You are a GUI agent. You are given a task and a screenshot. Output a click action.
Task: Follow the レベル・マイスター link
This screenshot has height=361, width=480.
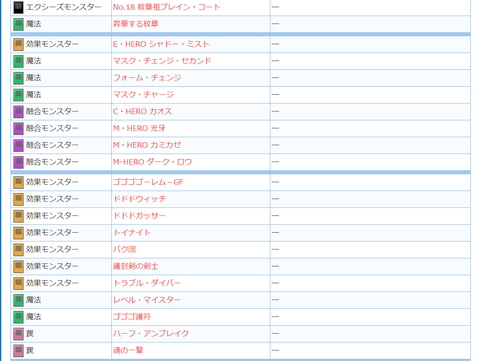[x=147, y=300]
